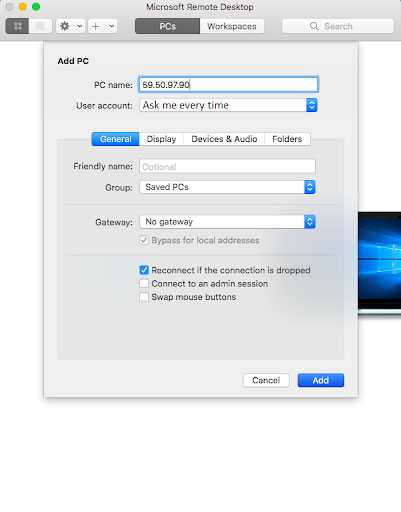Click the Add button
The width and height of the screenshot is (401, 512).
point(321,380)
